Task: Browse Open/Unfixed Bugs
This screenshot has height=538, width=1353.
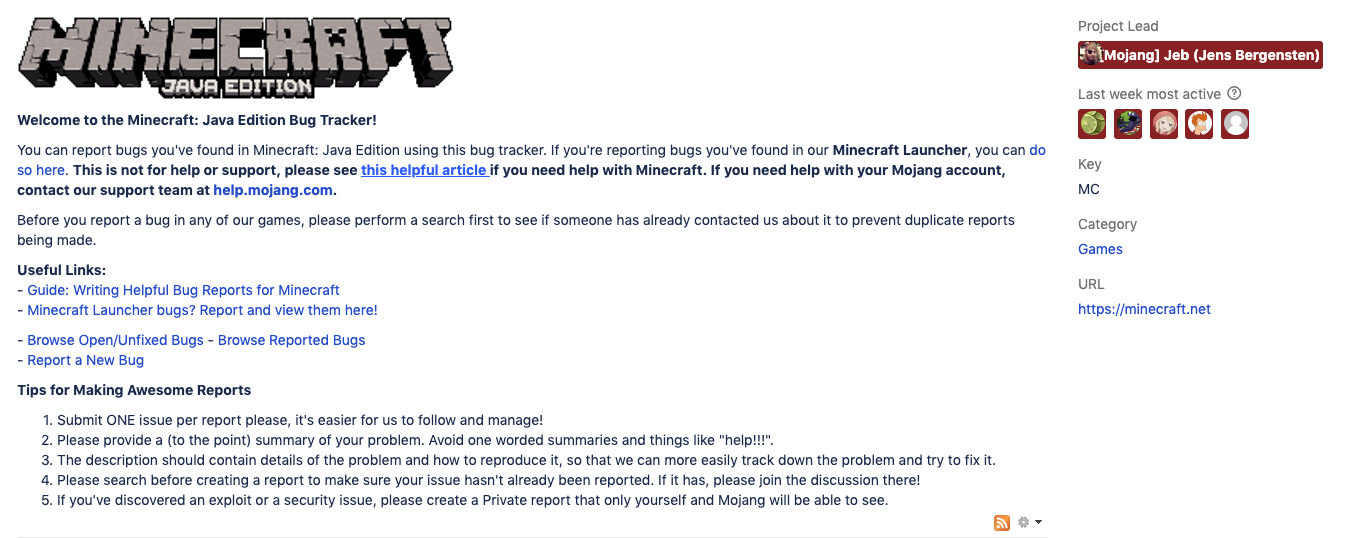Action: [x=115, y=340]
